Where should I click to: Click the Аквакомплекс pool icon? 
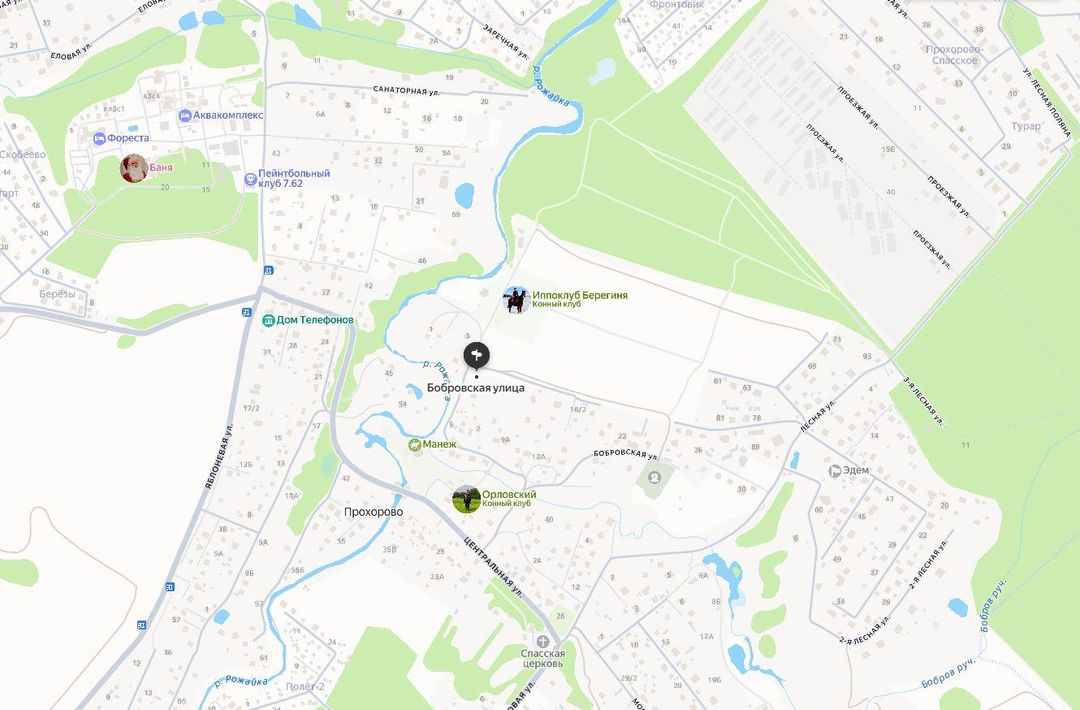[x=185, y=116]
